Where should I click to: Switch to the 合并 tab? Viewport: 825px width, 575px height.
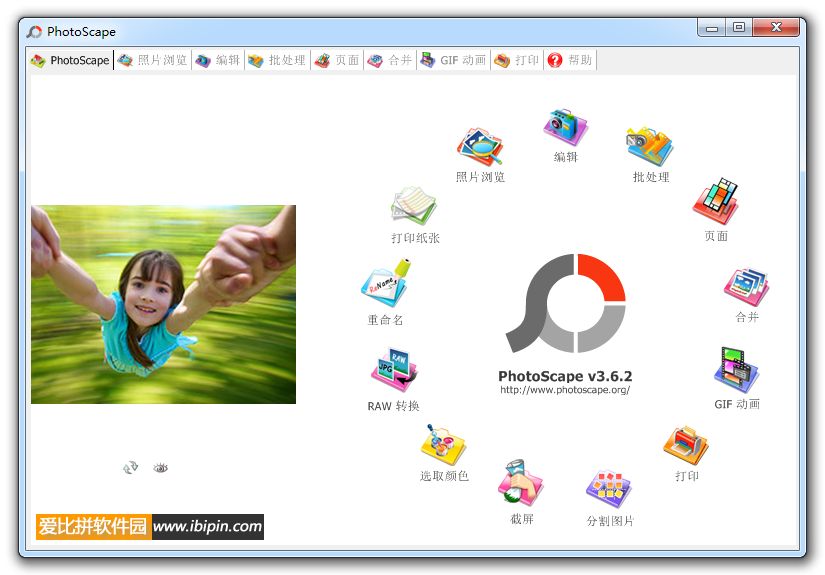[390, 60]
